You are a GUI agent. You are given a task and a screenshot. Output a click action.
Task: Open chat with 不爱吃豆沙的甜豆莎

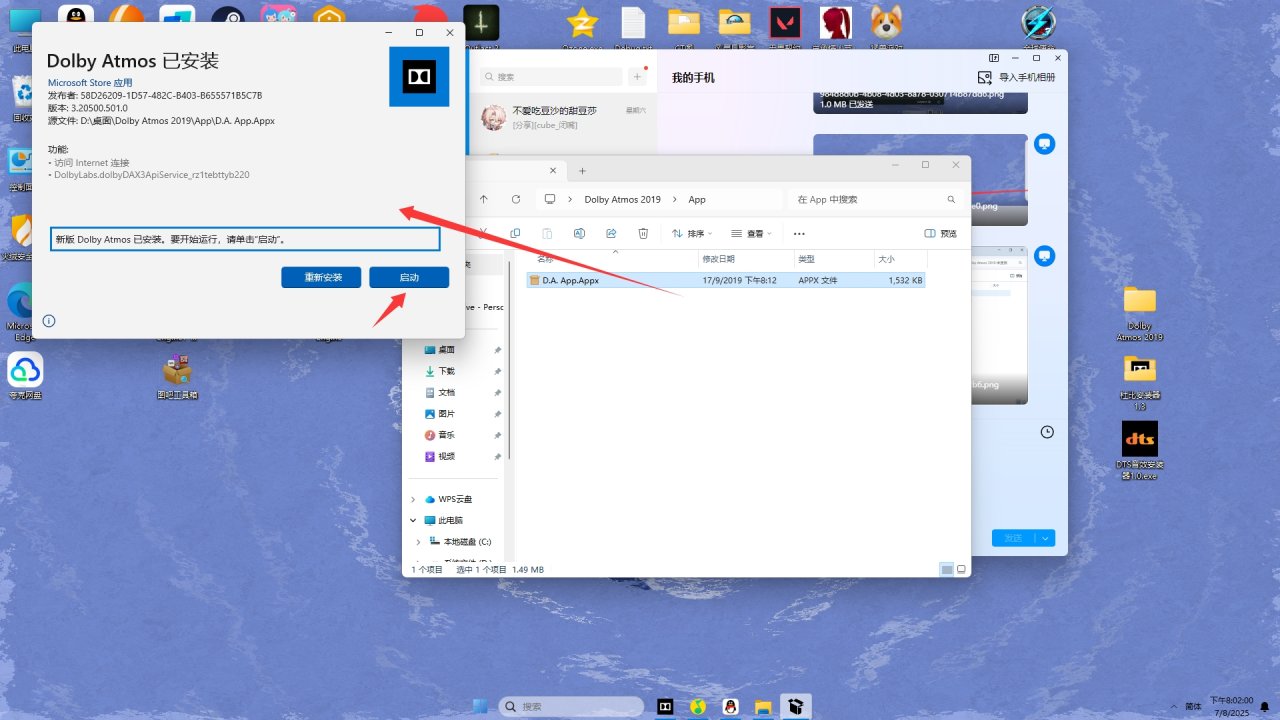coord(564,118)
